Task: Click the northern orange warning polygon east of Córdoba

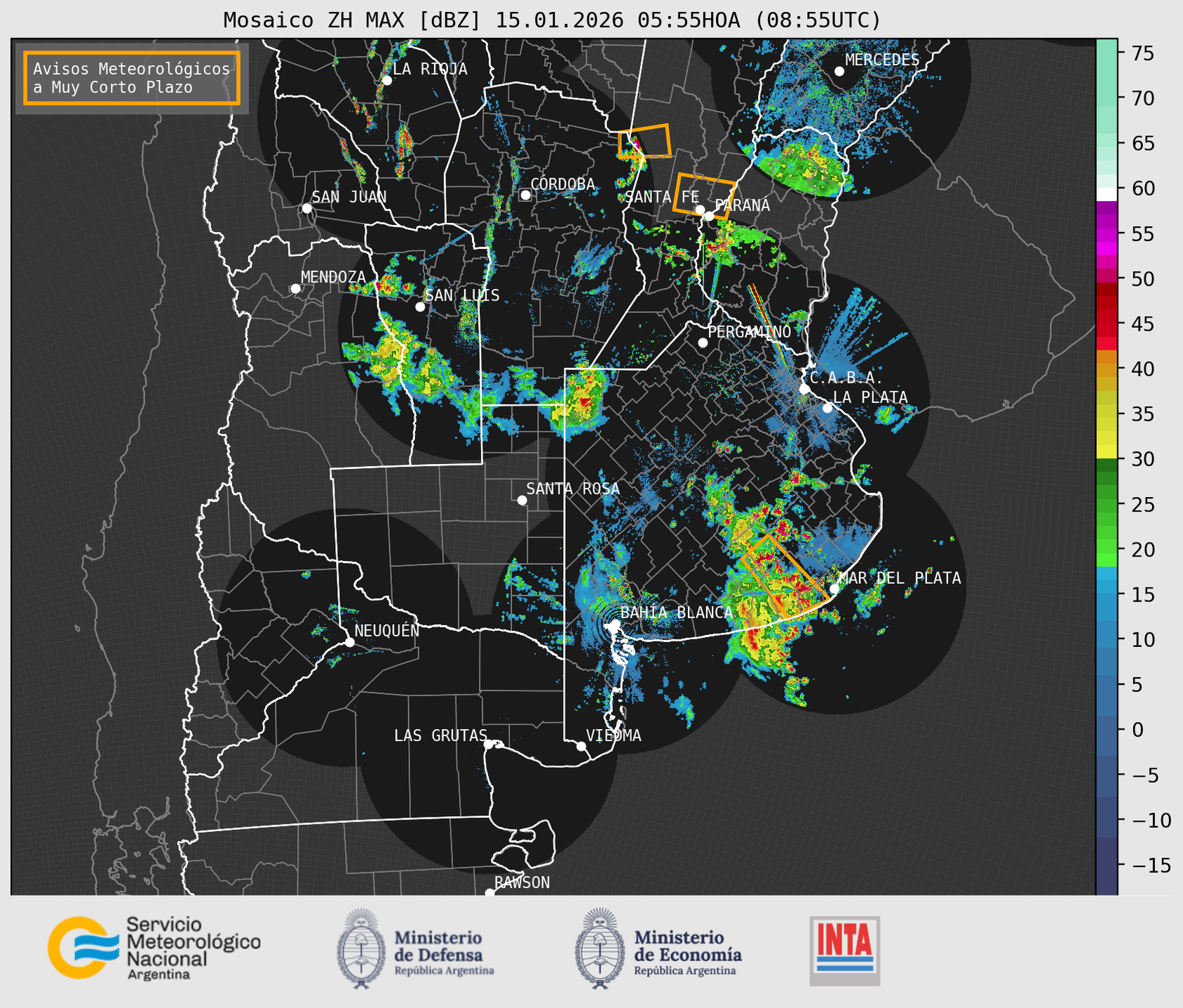Action: pos(644,141)
